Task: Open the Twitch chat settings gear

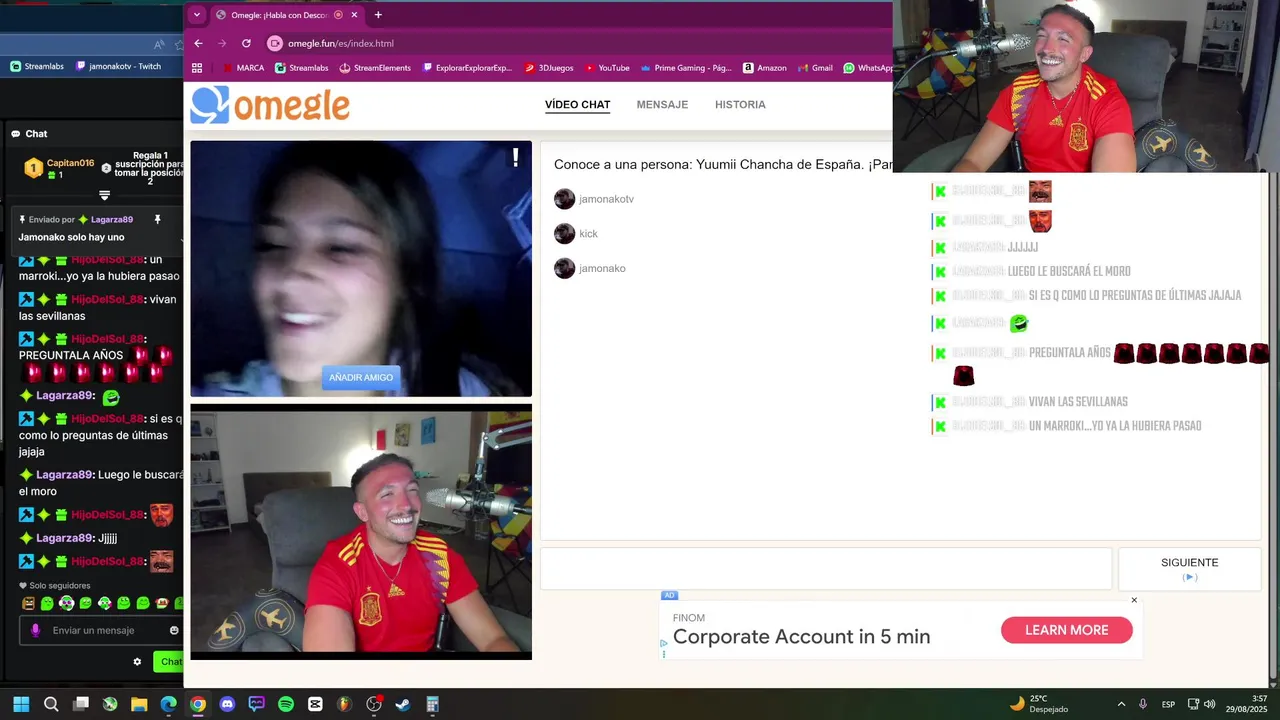Action: pos(137,661)
